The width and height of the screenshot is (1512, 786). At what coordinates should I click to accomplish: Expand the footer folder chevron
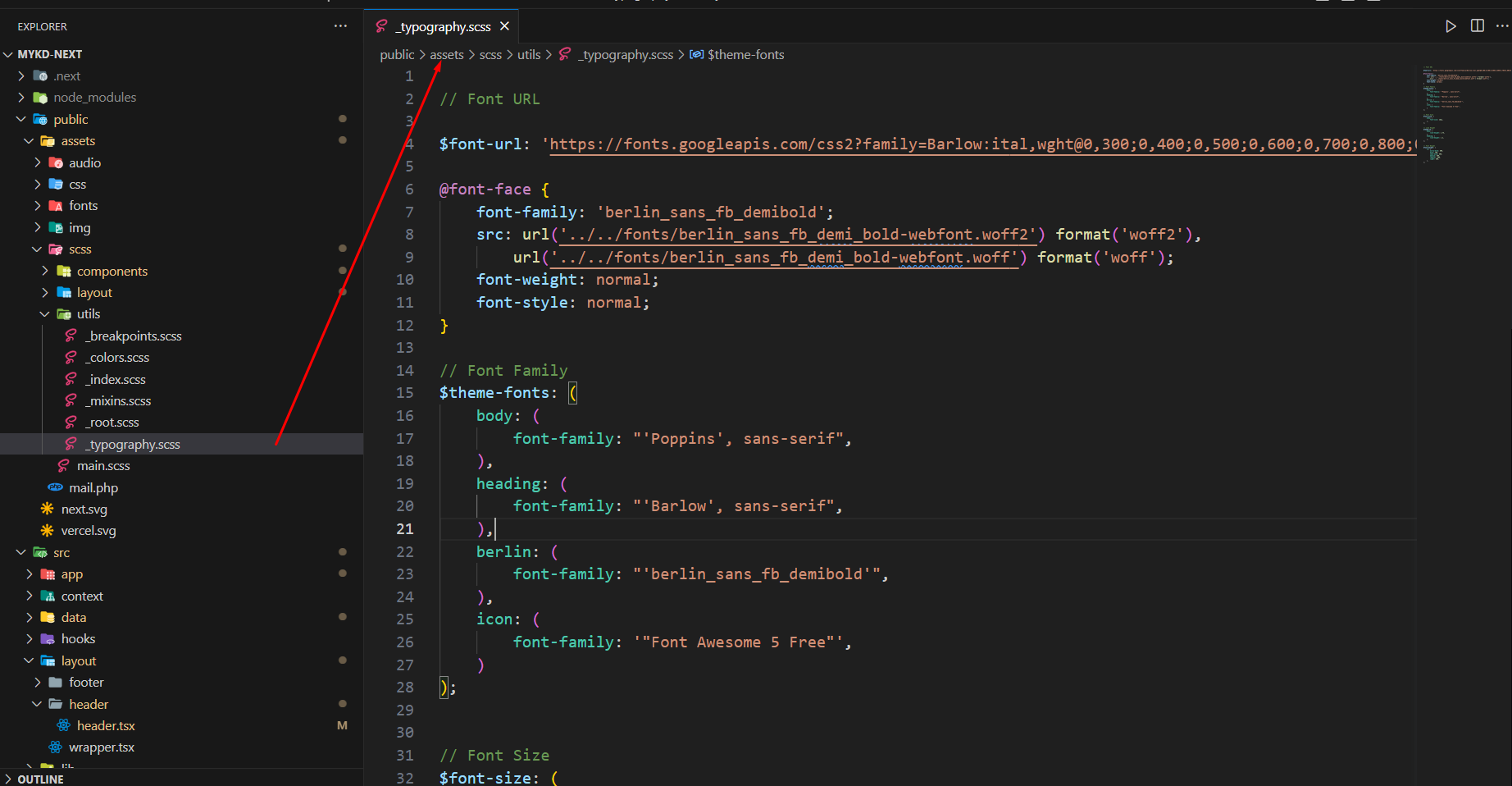(x=37, y=682)
